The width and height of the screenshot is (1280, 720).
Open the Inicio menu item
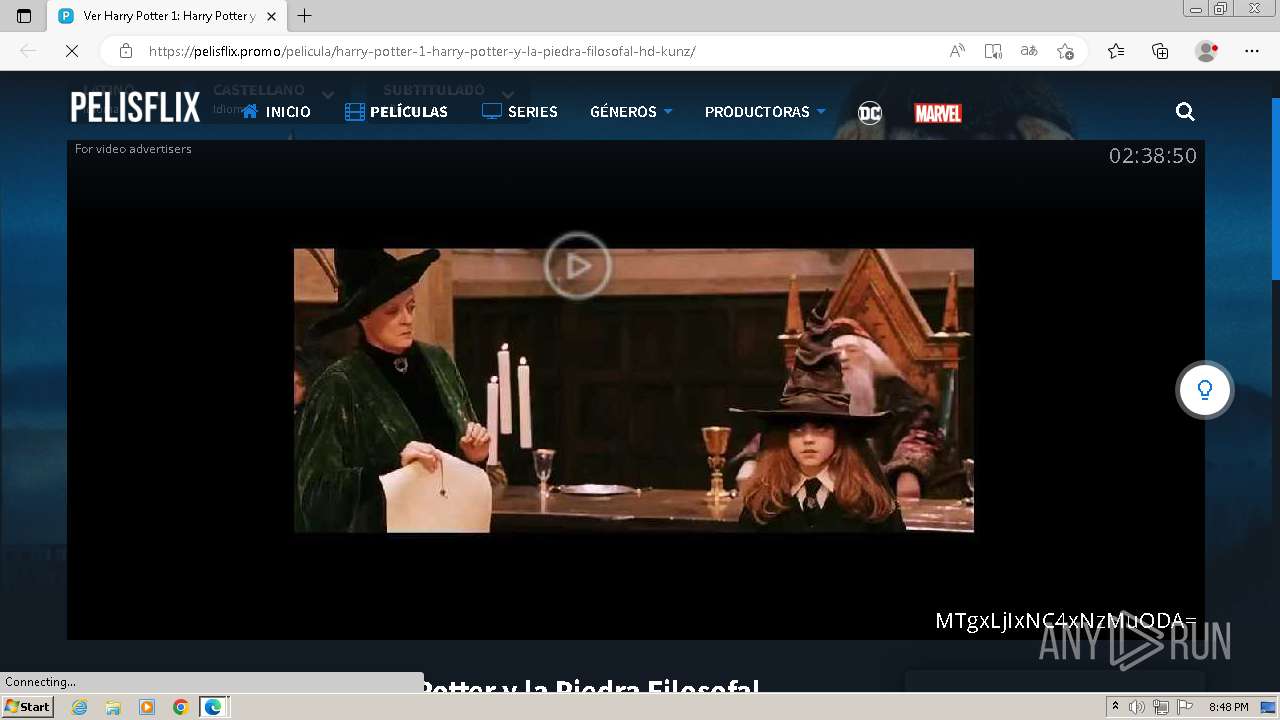click(x=276, y=112)
